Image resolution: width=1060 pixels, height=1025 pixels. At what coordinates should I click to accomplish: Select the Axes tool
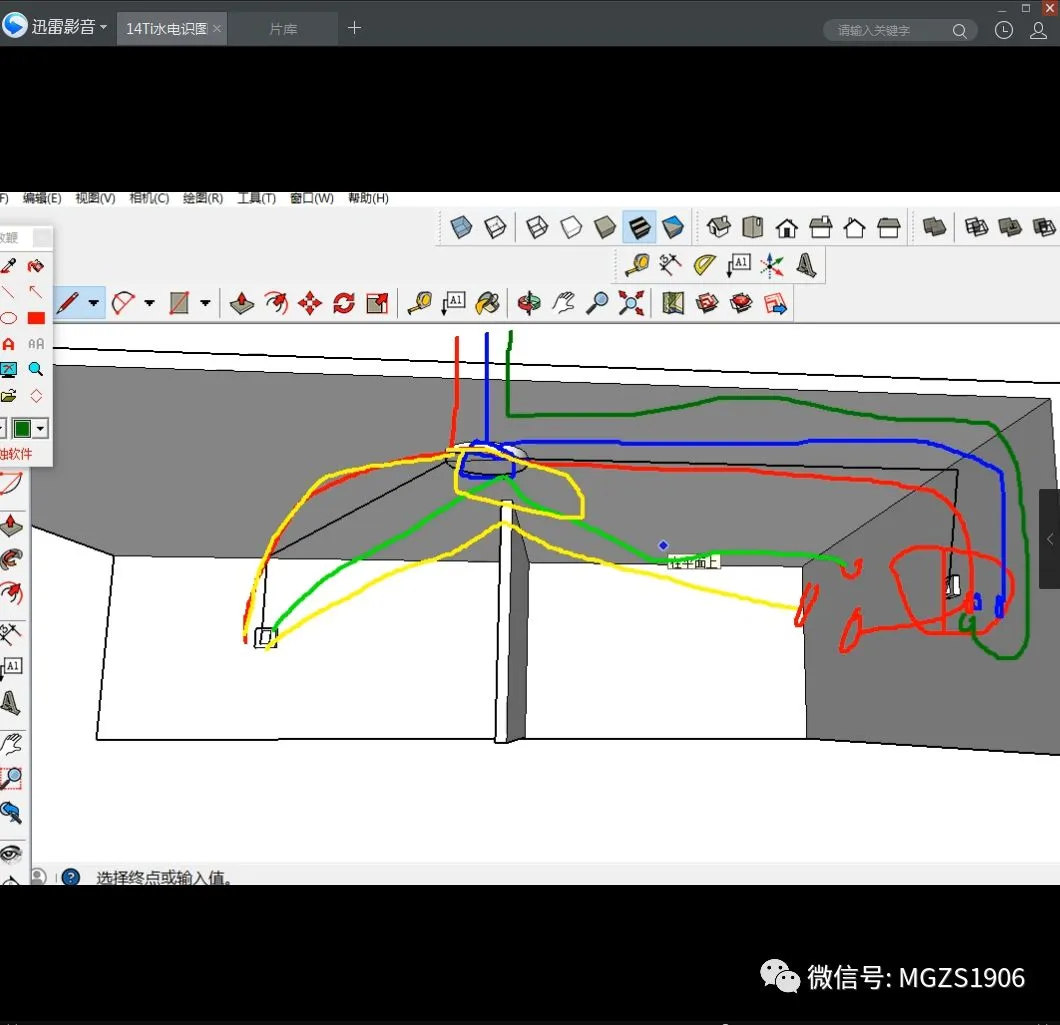coord(771,265)
